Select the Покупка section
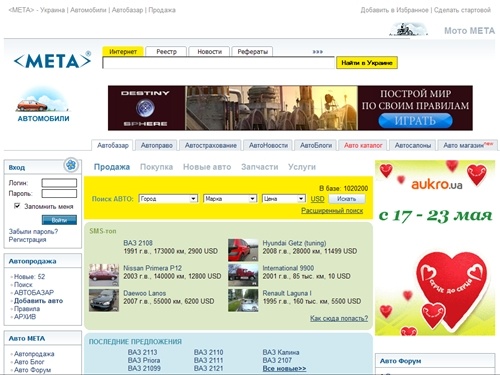This screenshot has width=500, height=375. click(x=156, y=167)
